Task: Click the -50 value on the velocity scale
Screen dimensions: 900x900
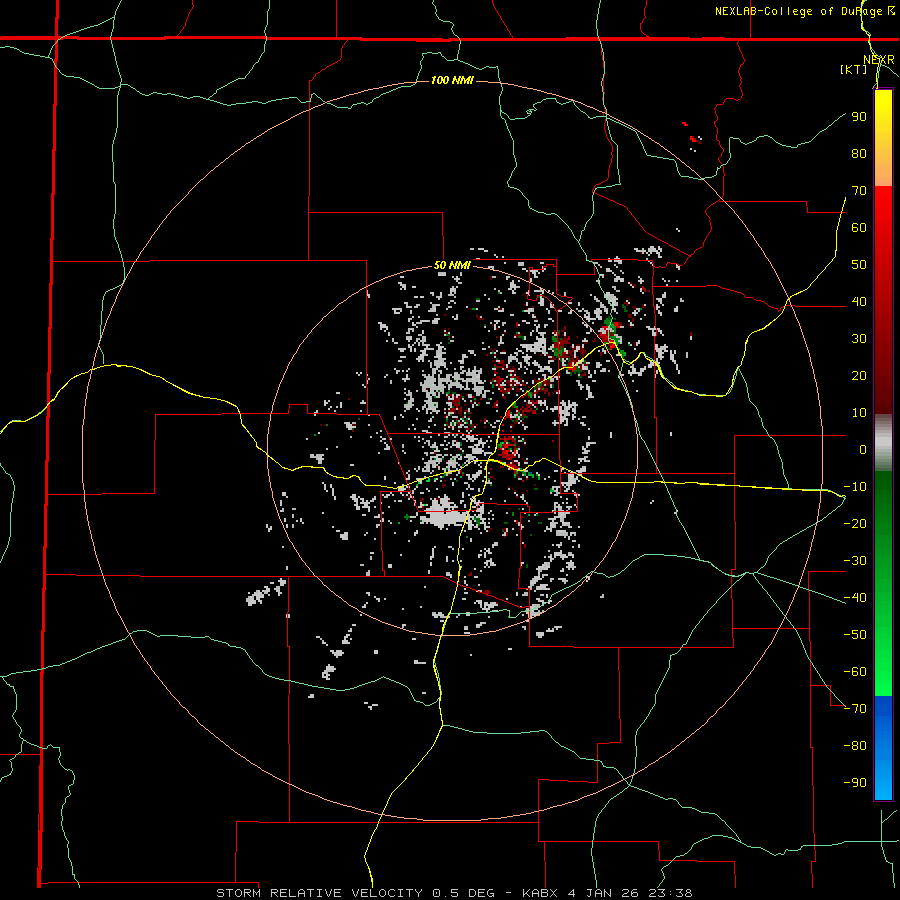Action: pyautogui.click(x=855, y=635)
